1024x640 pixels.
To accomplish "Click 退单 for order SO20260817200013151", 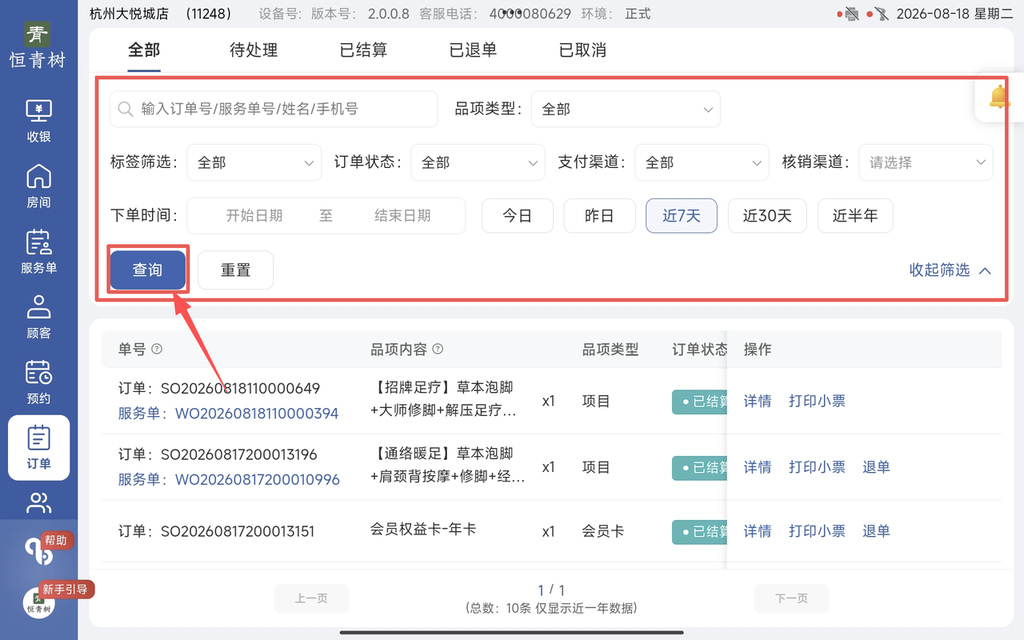I will point(876,531).
